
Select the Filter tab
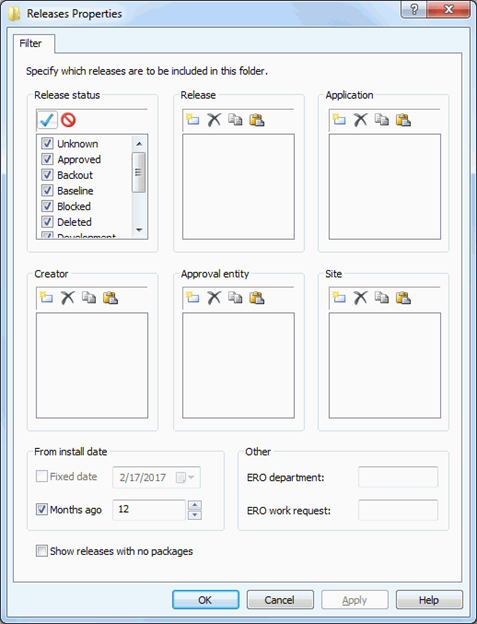31,43
